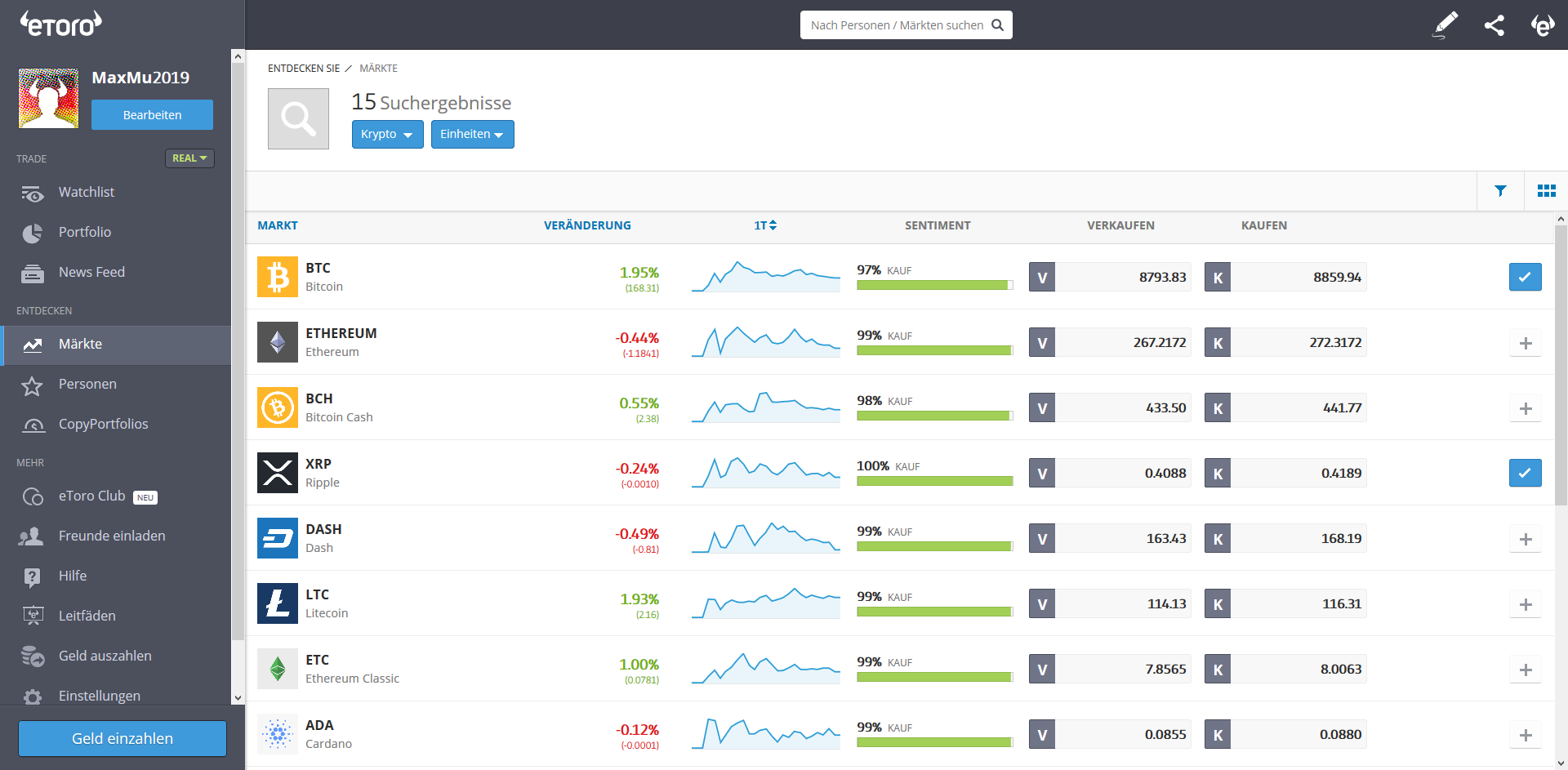1568x770 pixels.
Task: Click the Cardano ADA logo
Action: pos(278,734)
